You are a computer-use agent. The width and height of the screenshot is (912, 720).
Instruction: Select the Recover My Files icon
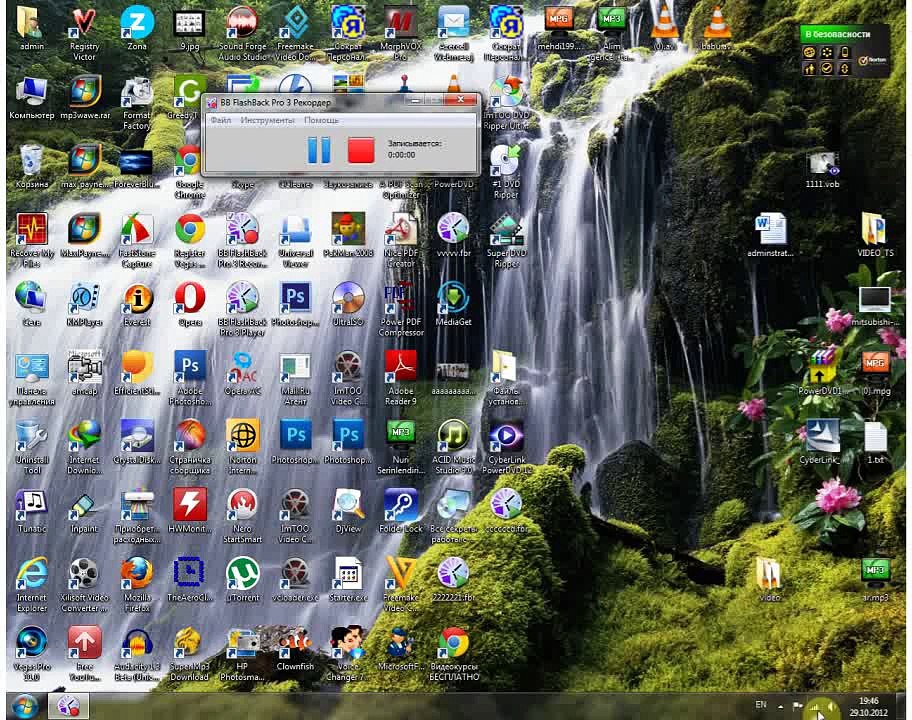click(x=31, y=241)
